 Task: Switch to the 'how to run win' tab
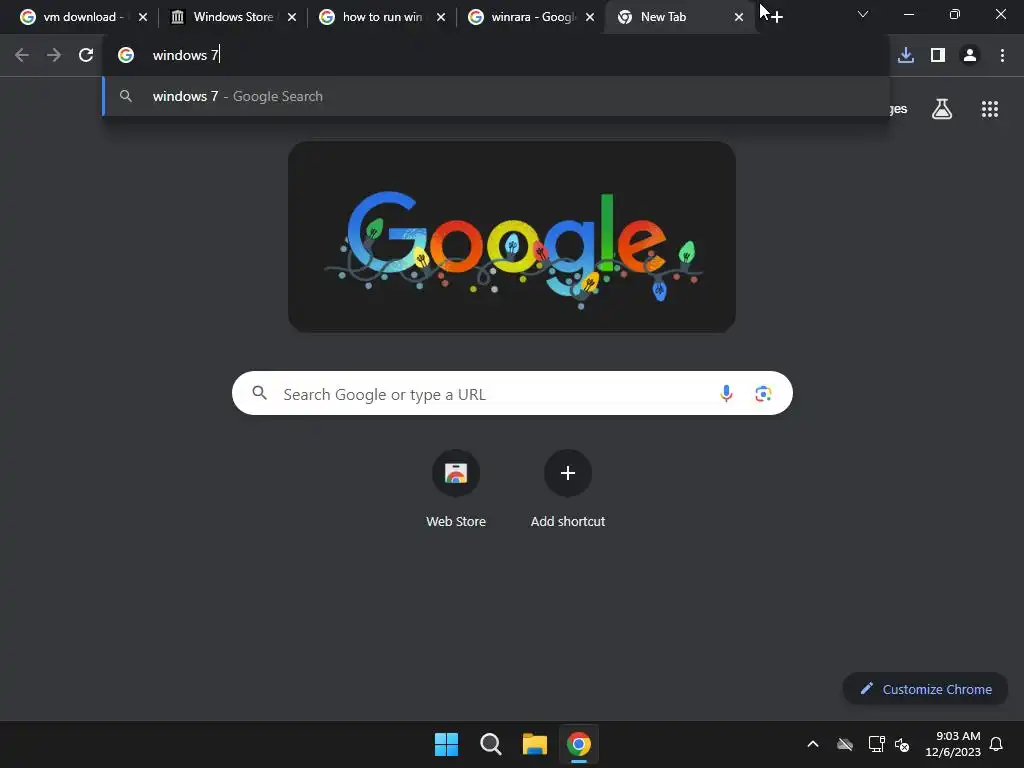382,17
